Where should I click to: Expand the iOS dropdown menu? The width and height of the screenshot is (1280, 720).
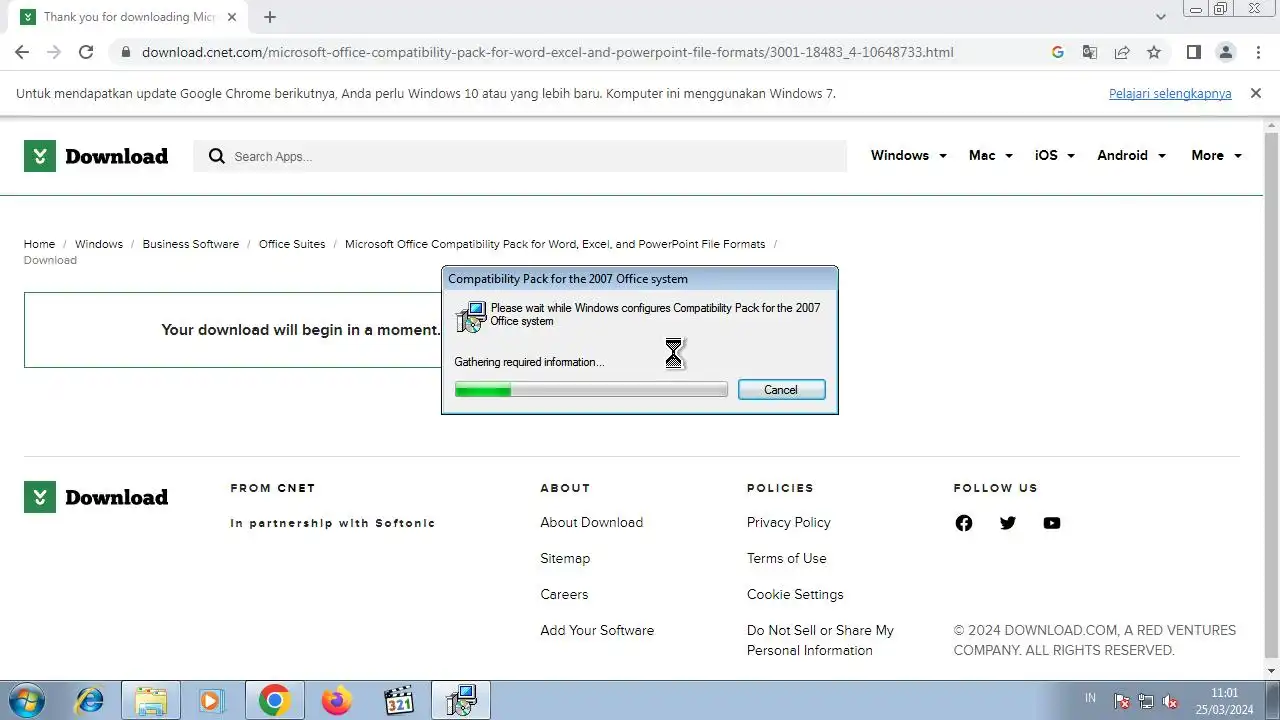(x=1054, y=155)
